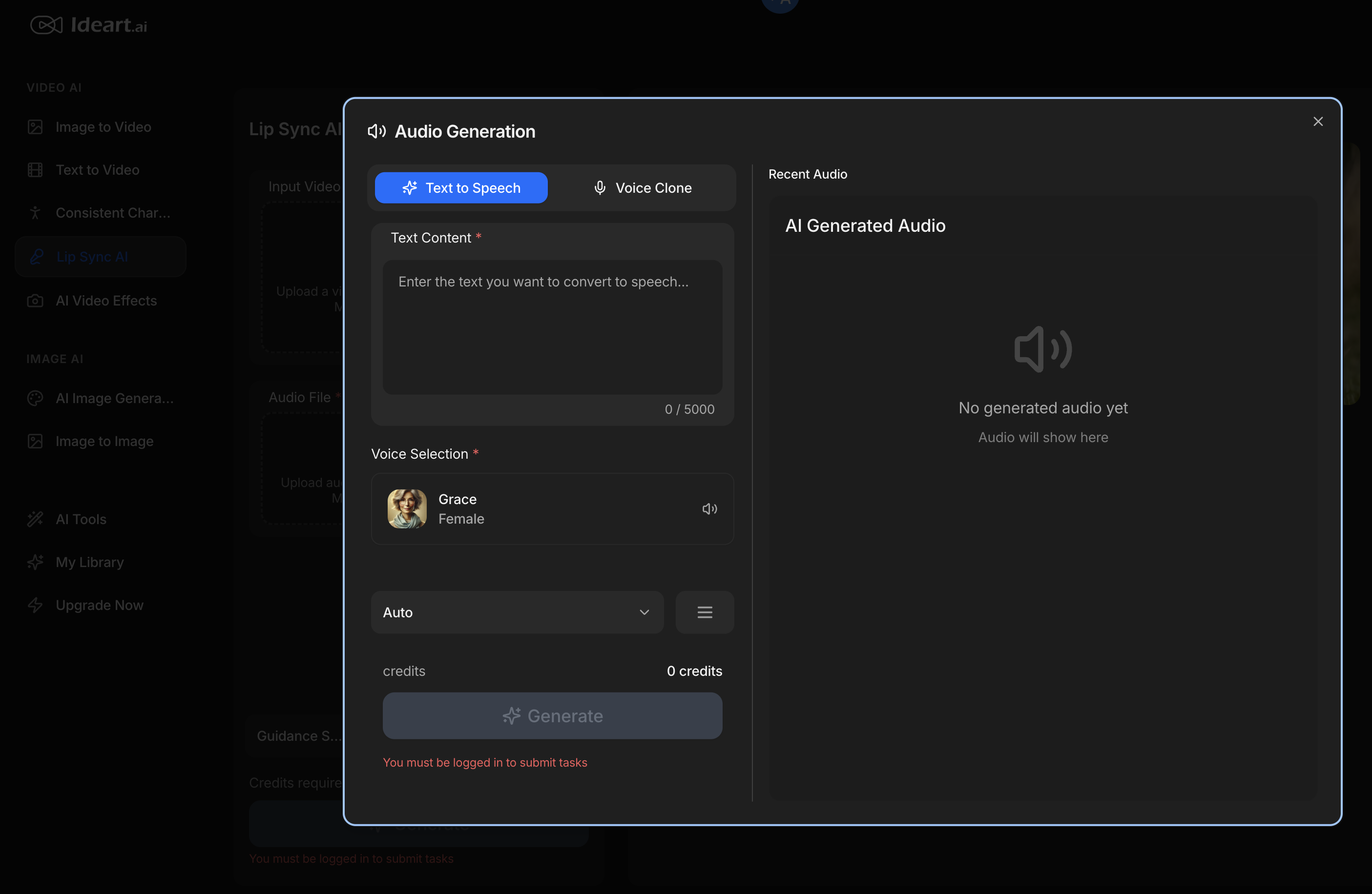Preview the Grace voice speaker icon
1372x894 pixels.
709,509
